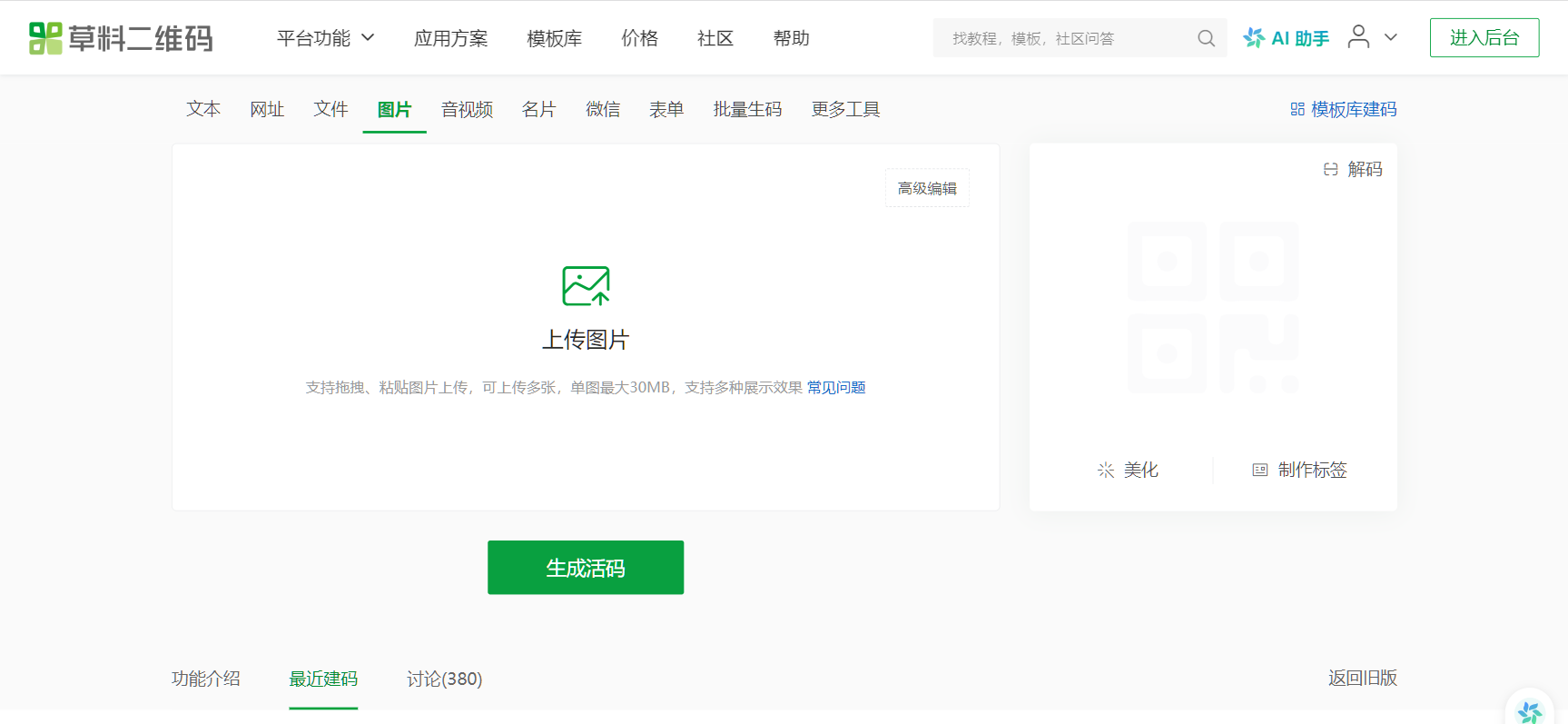Open the AI 助手 pinwheel icon
The image size is (1568, 724).
click(x=1254, y=38)
